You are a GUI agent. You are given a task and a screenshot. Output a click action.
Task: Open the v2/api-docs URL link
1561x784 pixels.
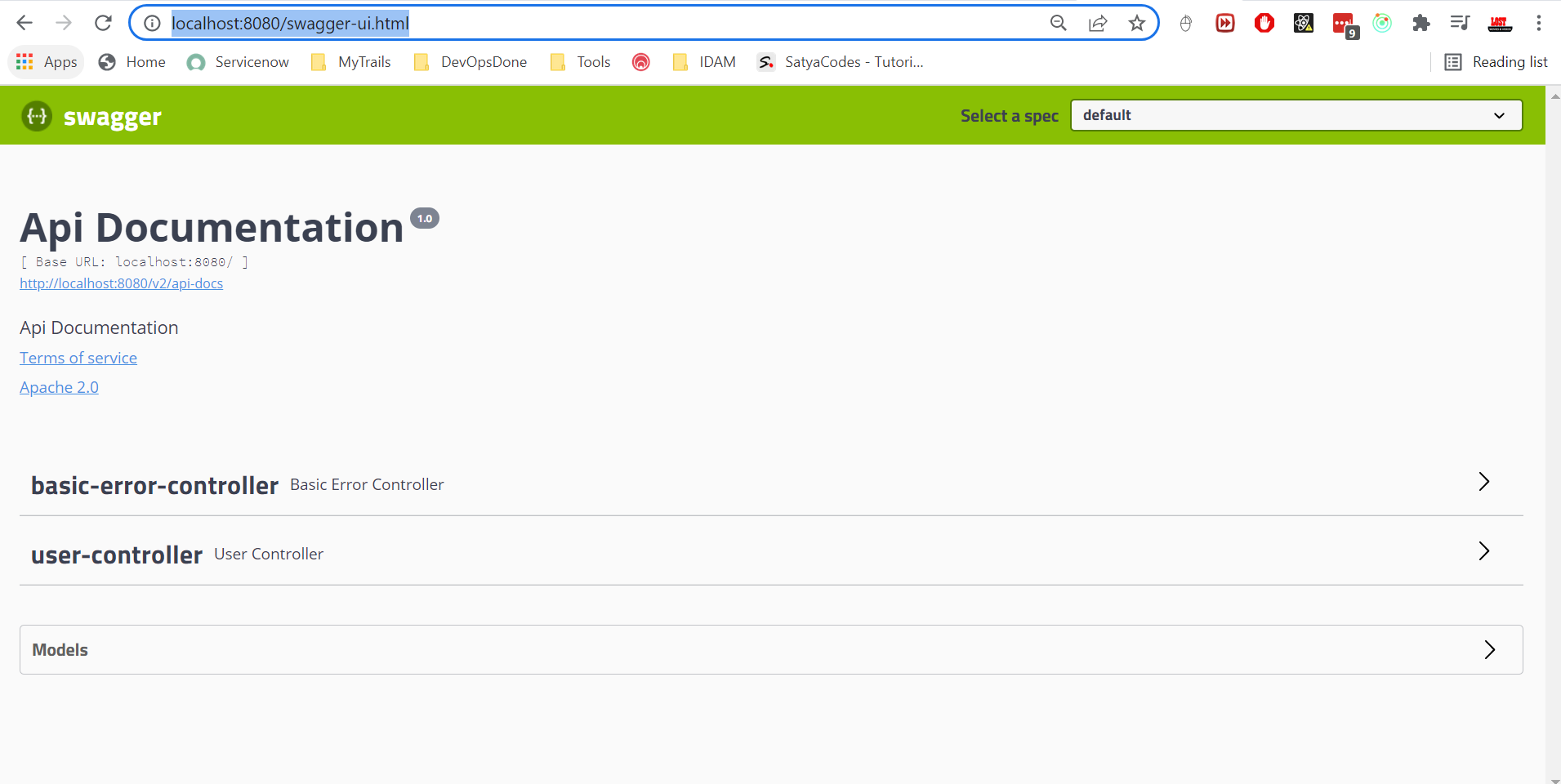[x=121, y=283]
